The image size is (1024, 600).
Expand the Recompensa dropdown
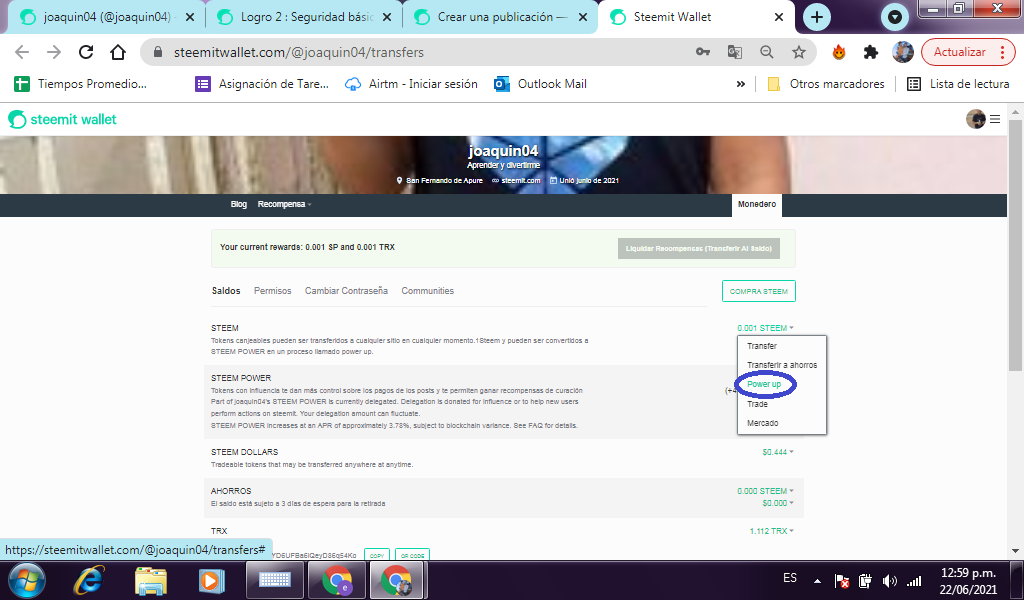pos(284,204)
